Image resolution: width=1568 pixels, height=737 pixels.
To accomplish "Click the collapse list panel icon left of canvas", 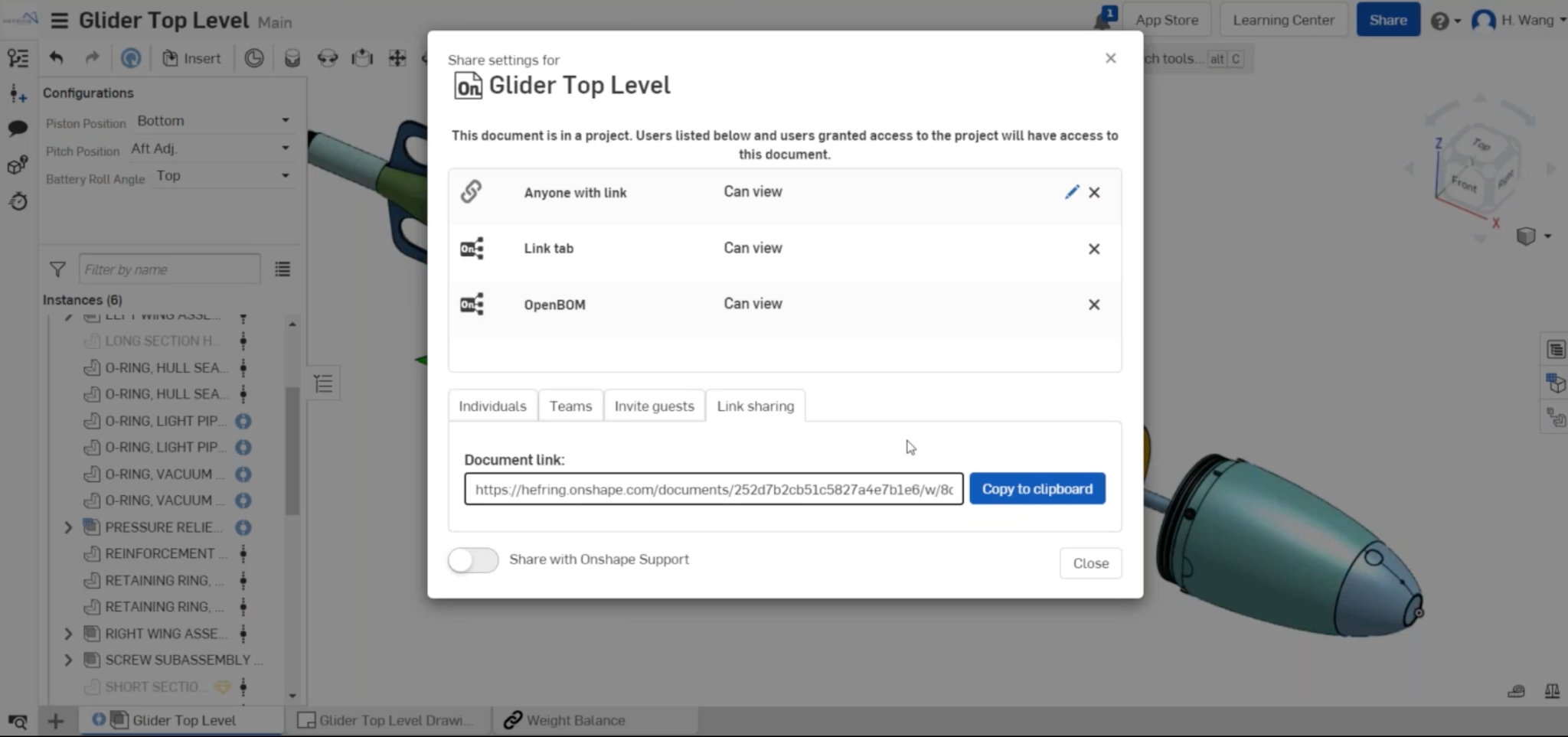I will (x=324, y=383).
